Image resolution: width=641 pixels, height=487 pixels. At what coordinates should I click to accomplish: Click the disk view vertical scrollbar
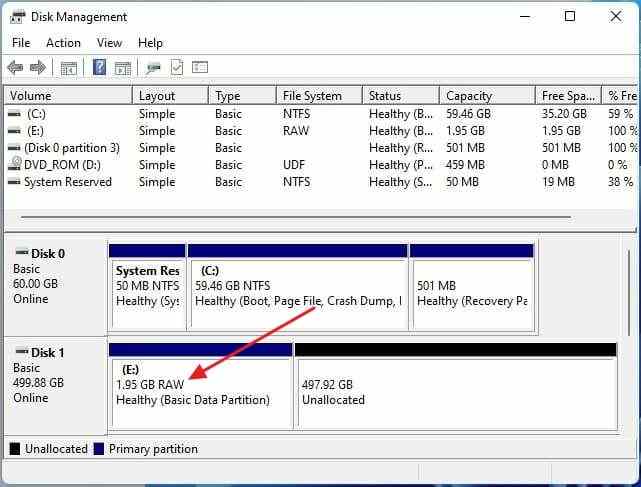pyautogui.click(x=629, y=293)
